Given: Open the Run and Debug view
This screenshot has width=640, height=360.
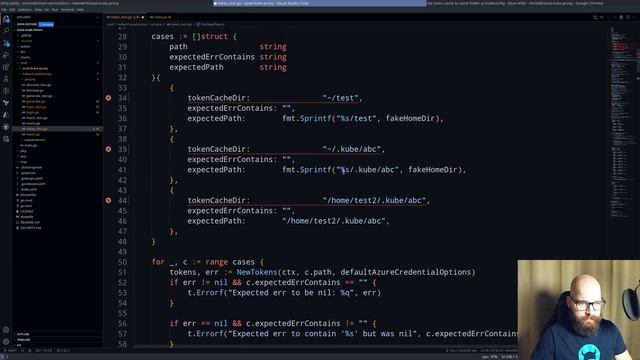Looking at the screenshot, I should (x=6, y=55).
